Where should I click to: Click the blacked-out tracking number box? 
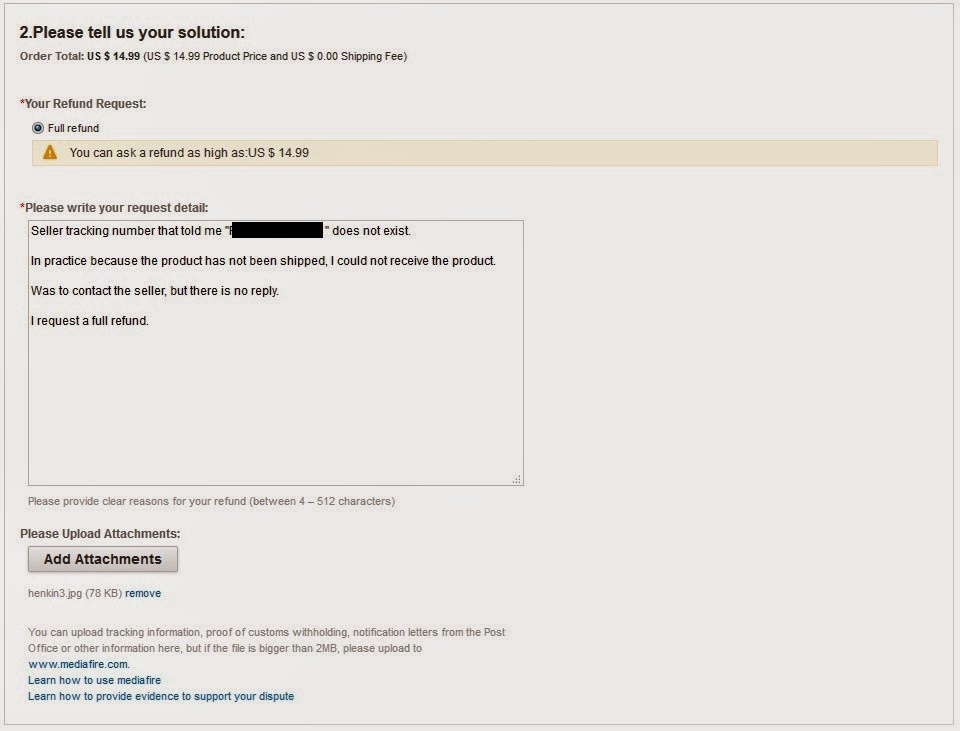coord(277,231)
